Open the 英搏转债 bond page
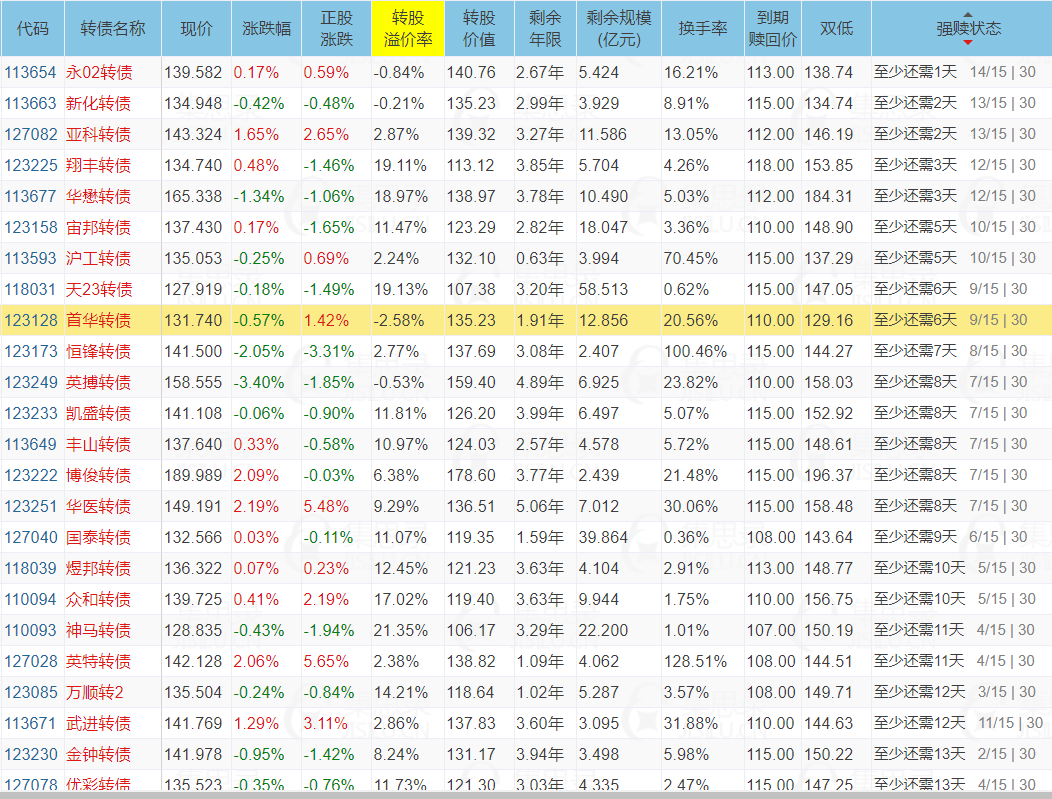 point(98,382)
